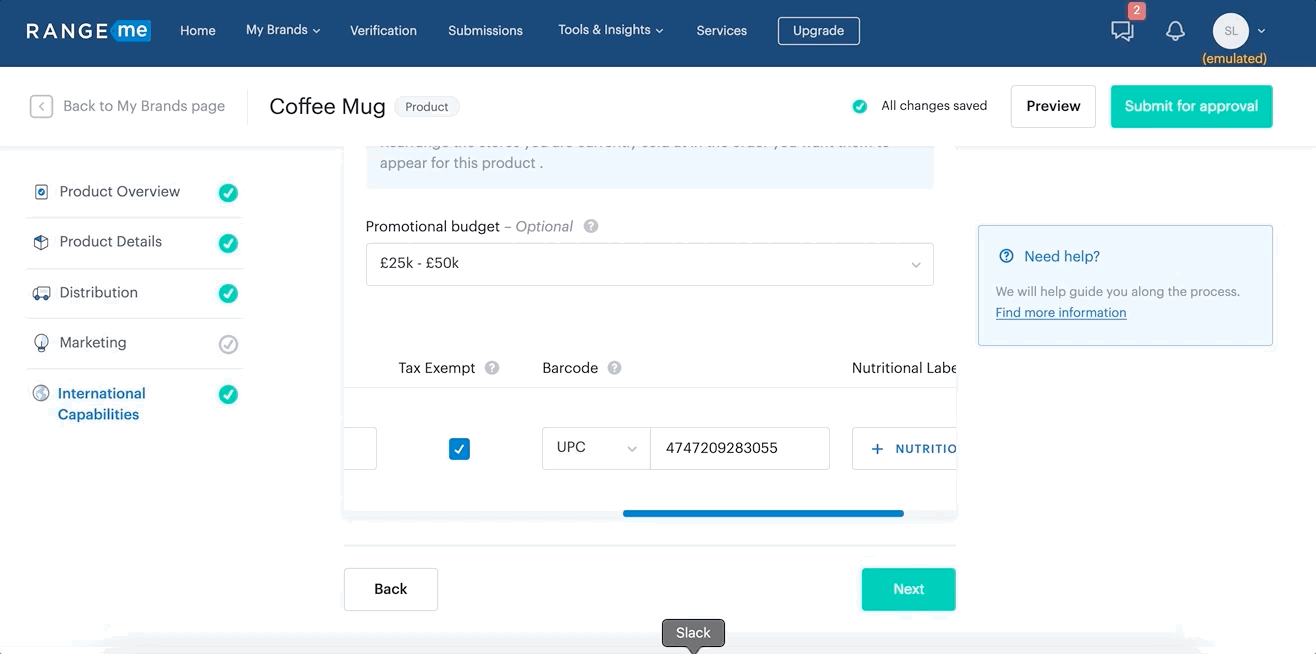Expand the user account chevron
Image resolution: width=1316 pixels, height=654 pixels.
click(1261, 31)
